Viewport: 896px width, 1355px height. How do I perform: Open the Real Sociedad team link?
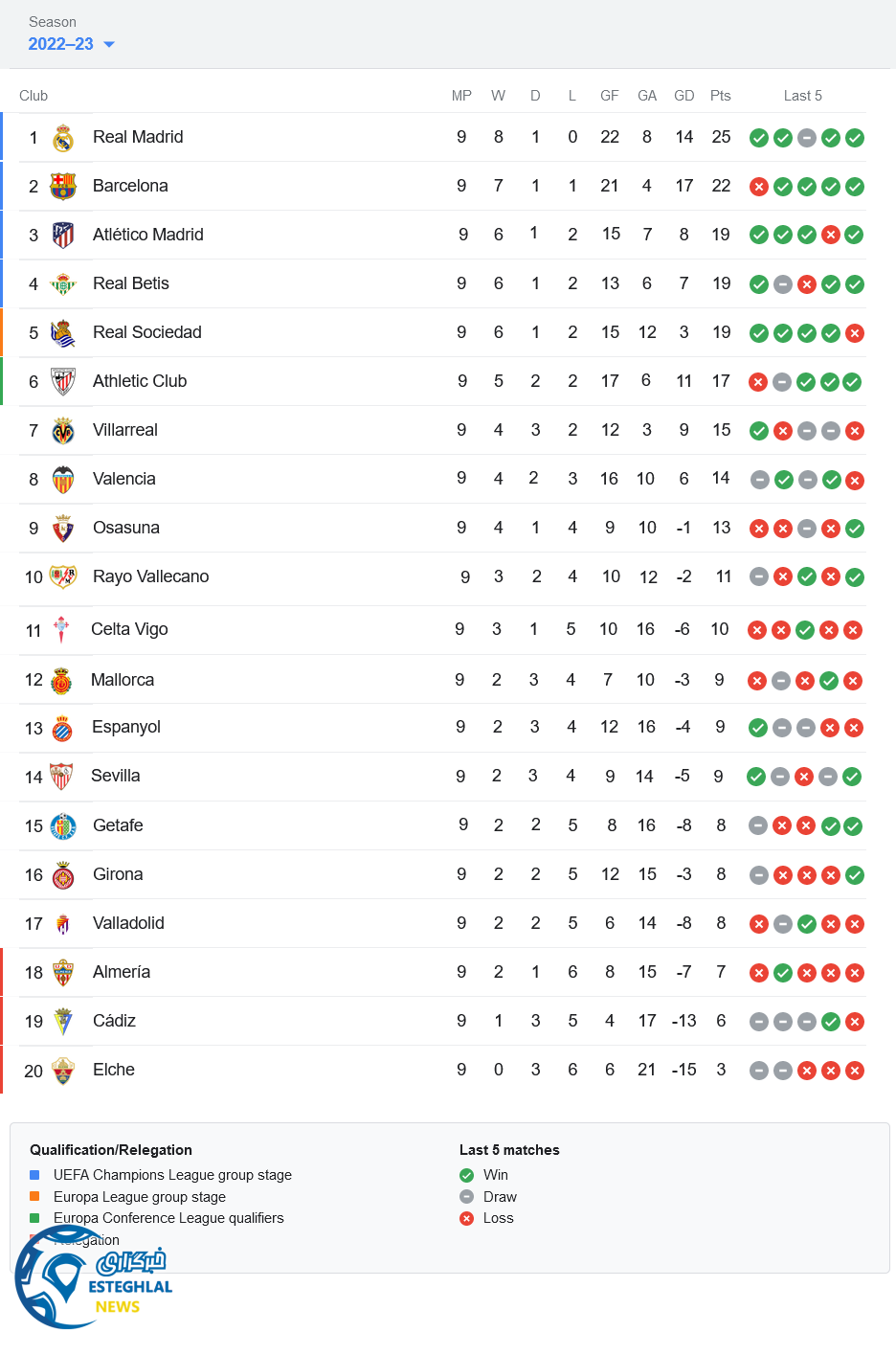[146, 332]
